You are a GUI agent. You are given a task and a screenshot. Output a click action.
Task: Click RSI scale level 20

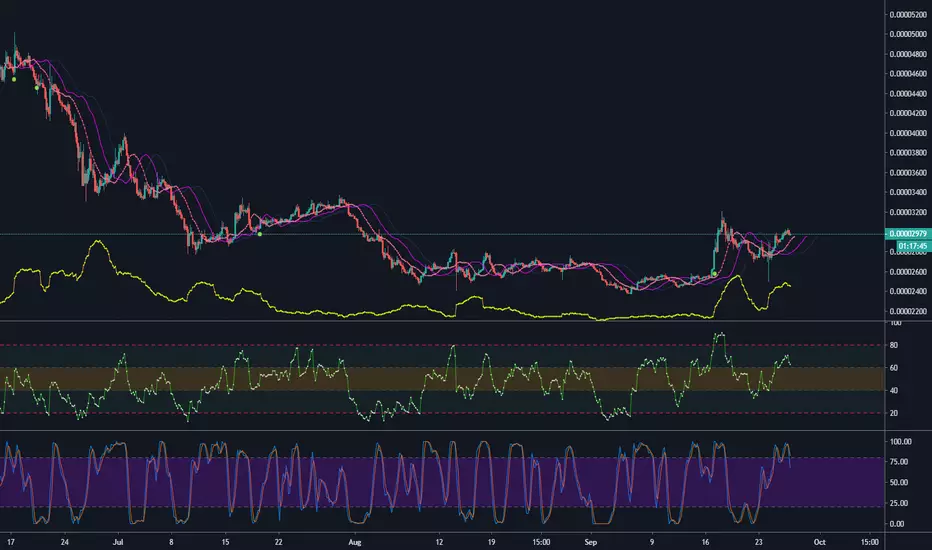tap(894, 413)
